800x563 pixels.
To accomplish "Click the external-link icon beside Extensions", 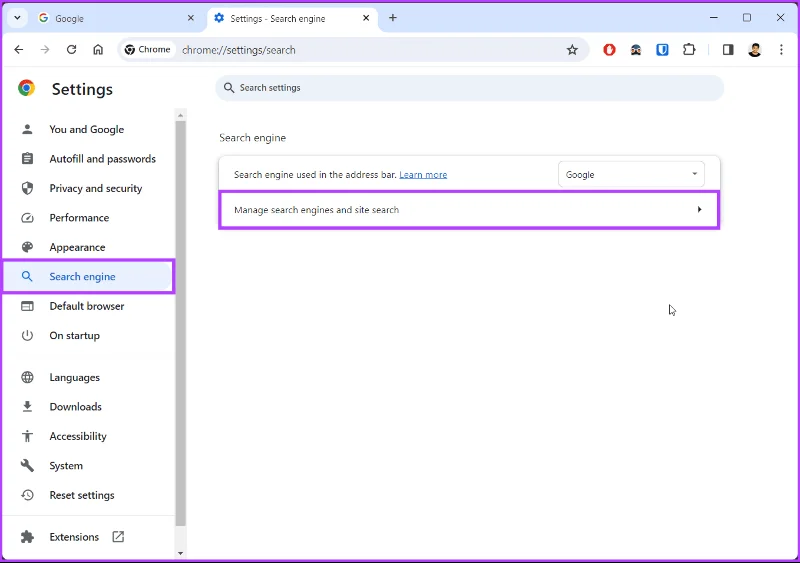I will 118,536.
